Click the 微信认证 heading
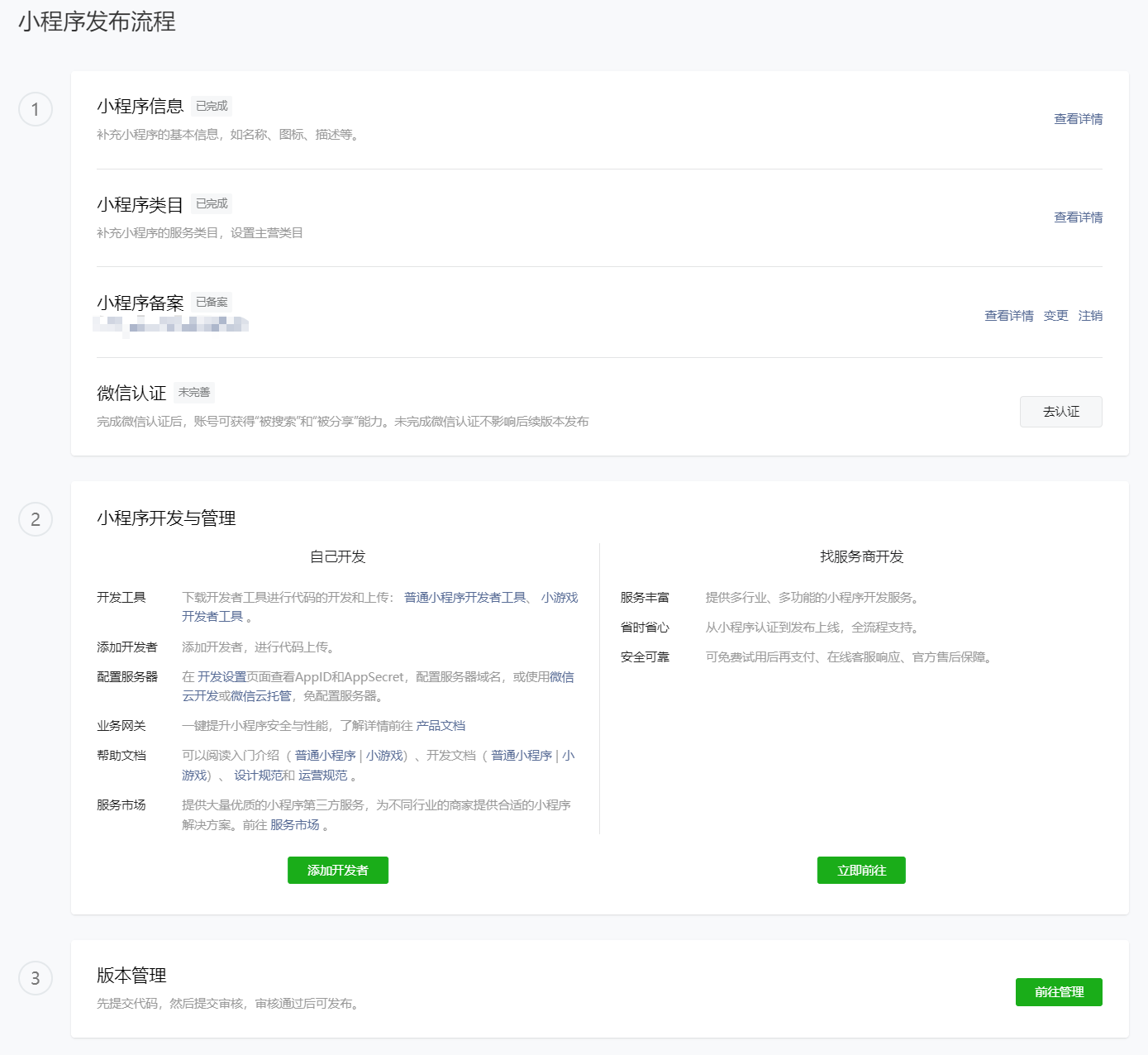This screenshot has width=1148, height=1055. pyautogui.click(x=131, y=393)
